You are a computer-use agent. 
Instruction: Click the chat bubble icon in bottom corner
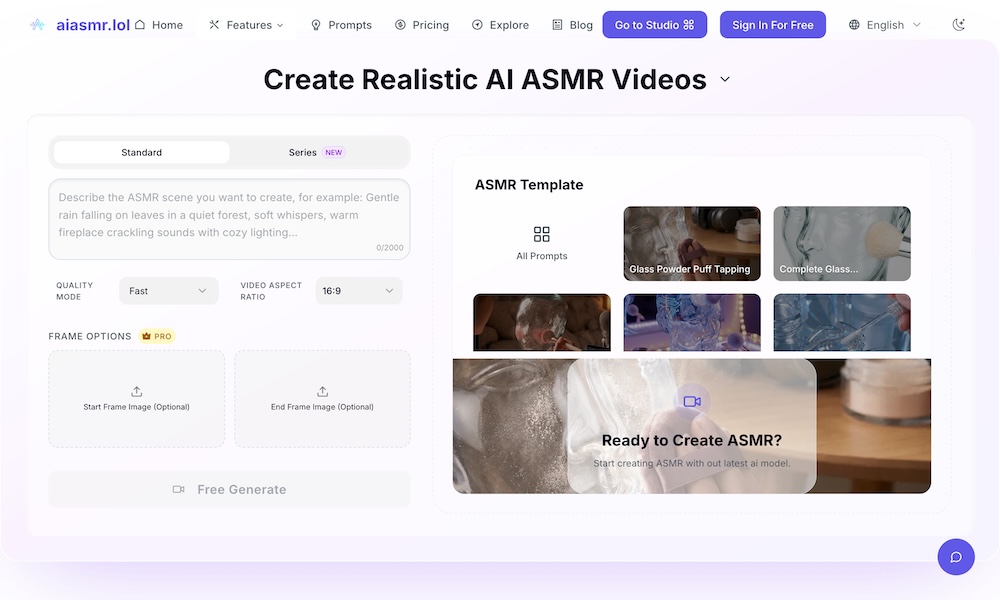pos(955,557)
